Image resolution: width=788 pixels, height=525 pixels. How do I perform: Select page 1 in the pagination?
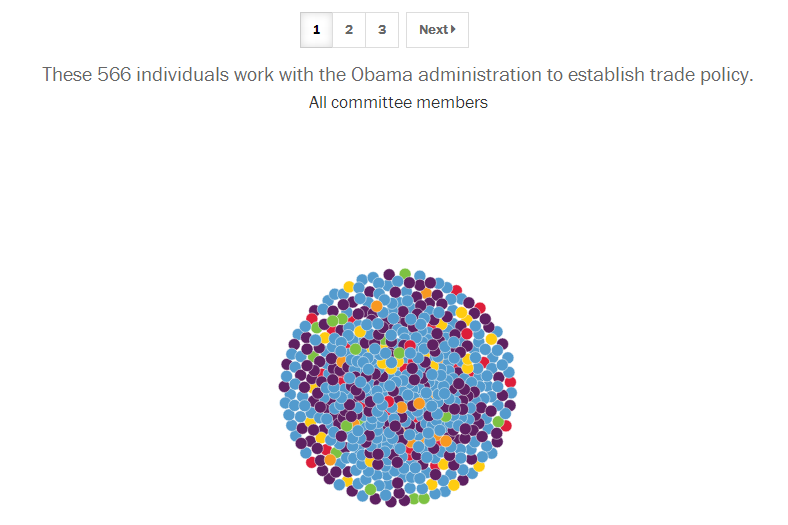pos(316,30)
